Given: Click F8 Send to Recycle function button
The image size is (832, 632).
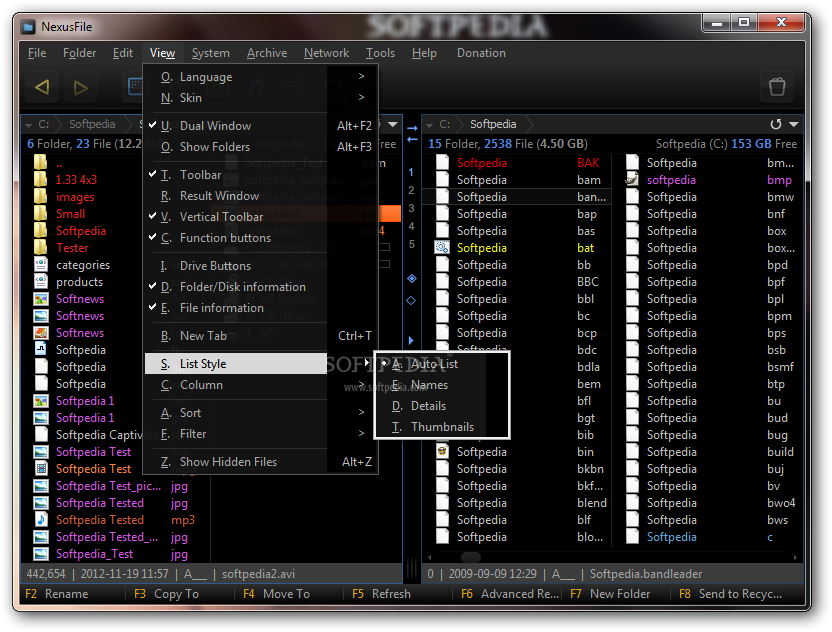Looking at the screenshot, I should pyautogui.click(x=731, y=594).
